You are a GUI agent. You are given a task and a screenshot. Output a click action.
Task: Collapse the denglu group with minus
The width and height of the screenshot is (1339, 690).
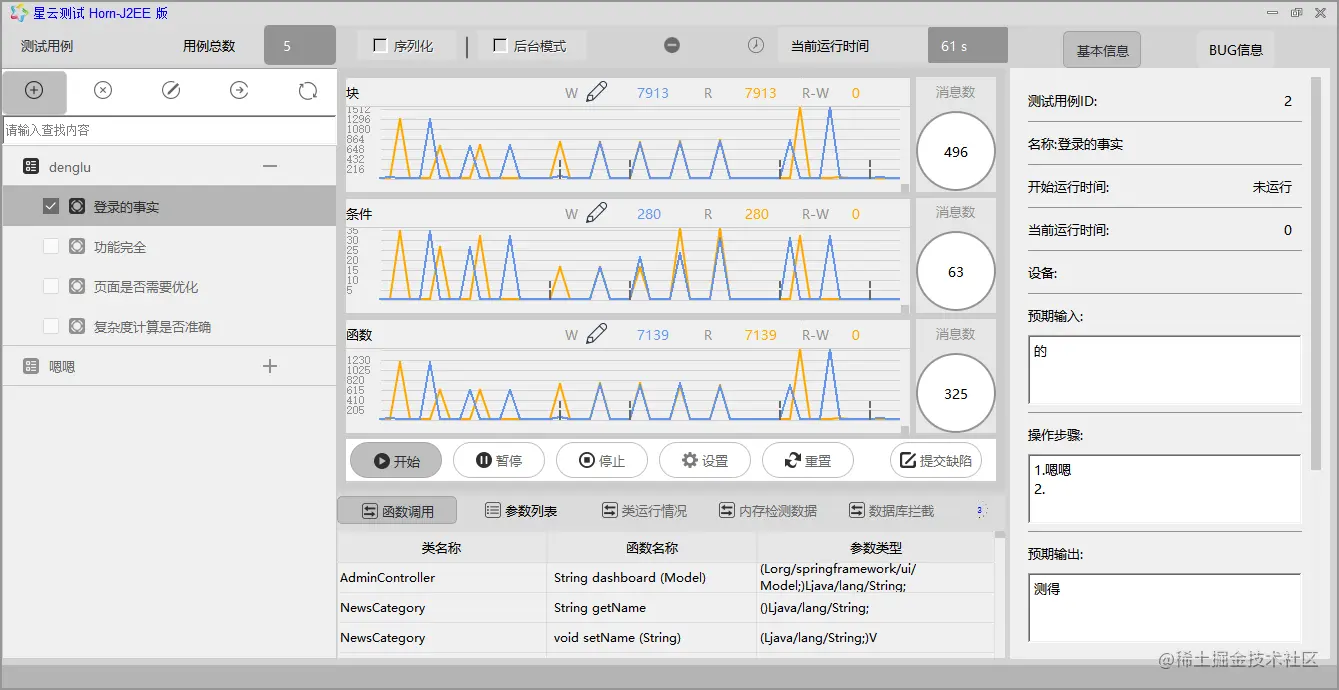269,167
